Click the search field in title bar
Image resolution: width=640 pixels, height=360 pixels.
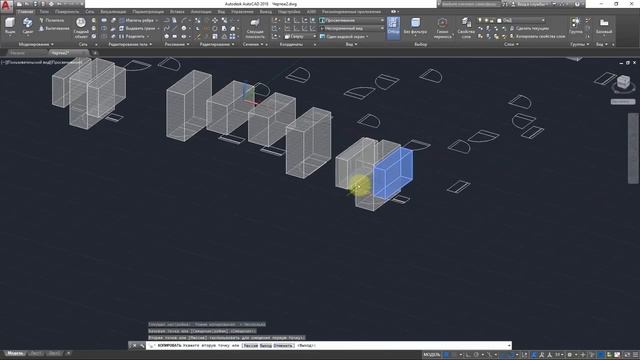coord(470,4)
